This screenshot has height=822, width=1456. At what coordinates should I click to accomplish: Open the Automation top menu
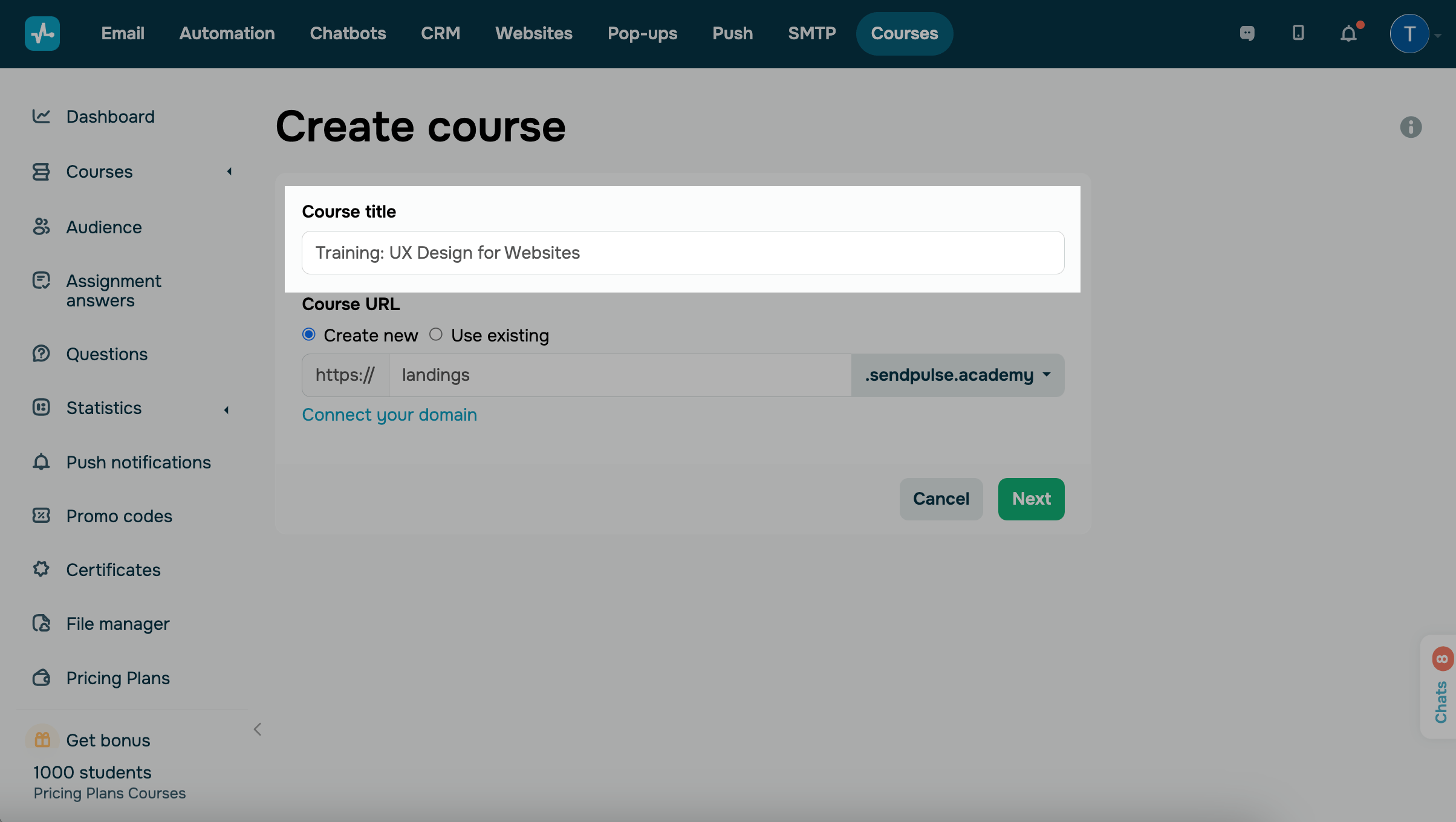(x=227, y=33)
